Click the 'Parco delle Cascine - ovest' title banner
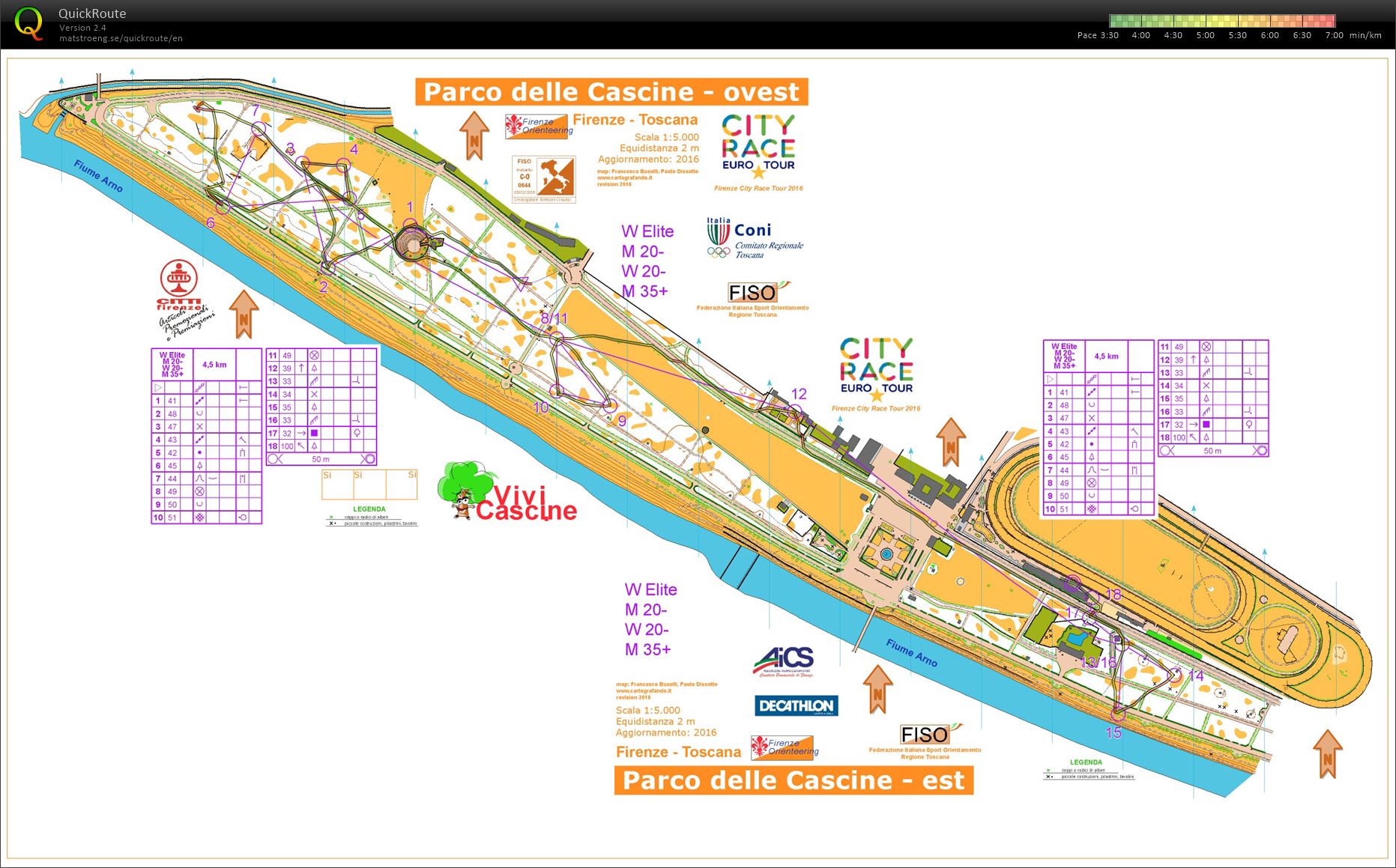 coord(611,91)
